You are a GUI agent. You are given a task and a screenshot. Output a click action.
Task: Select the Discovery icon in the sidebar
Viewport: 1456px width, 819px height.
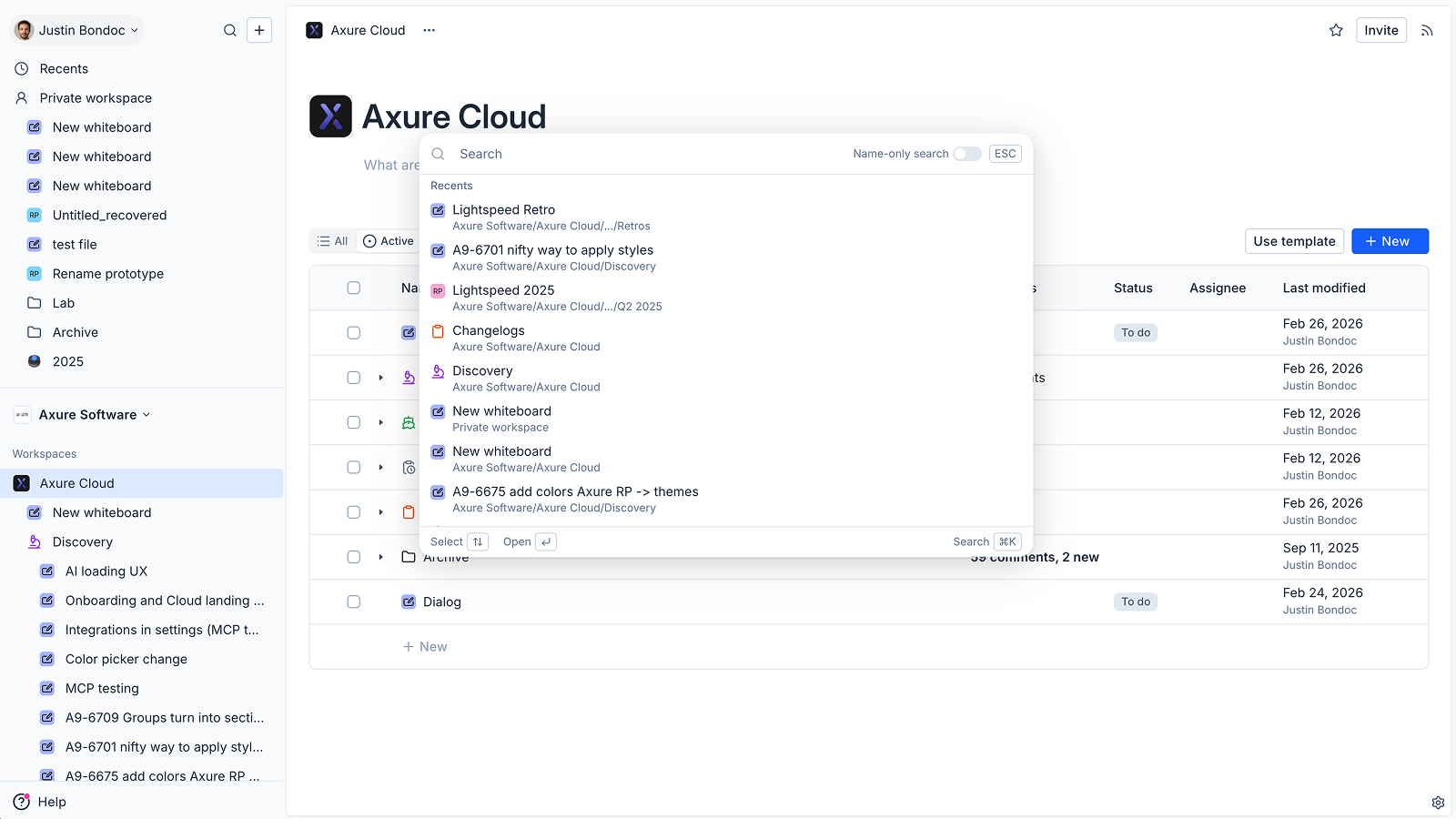(34, 541)
